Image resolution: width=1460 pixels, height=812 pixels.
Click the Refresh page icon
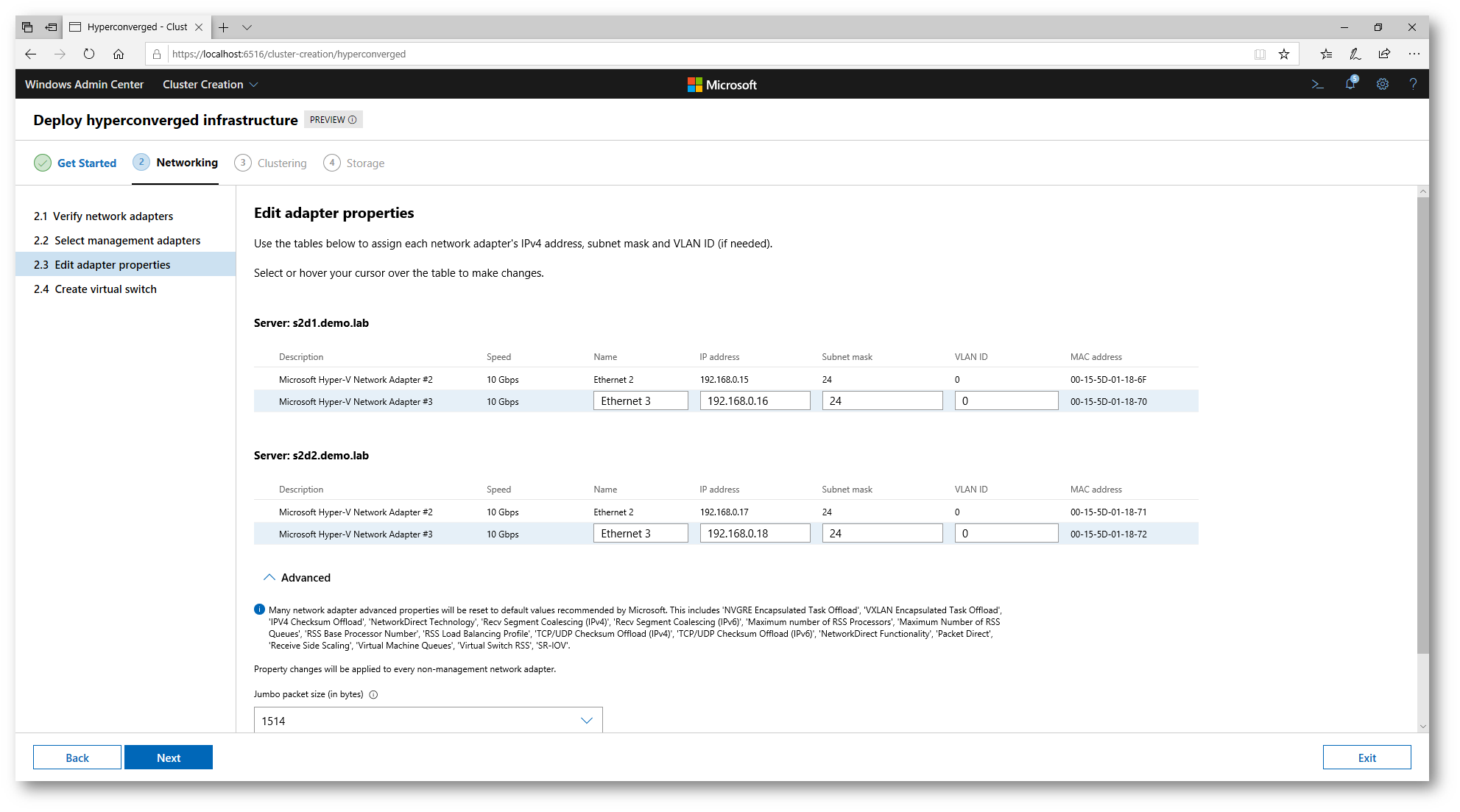89,54
